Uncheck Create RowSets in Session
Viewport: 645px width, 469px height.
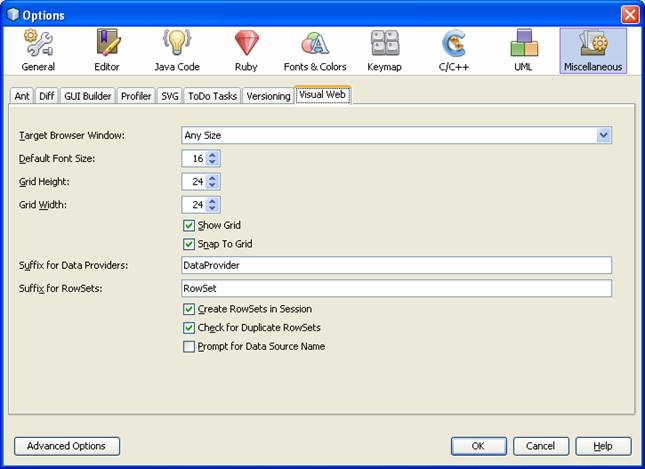click(189, 310)
